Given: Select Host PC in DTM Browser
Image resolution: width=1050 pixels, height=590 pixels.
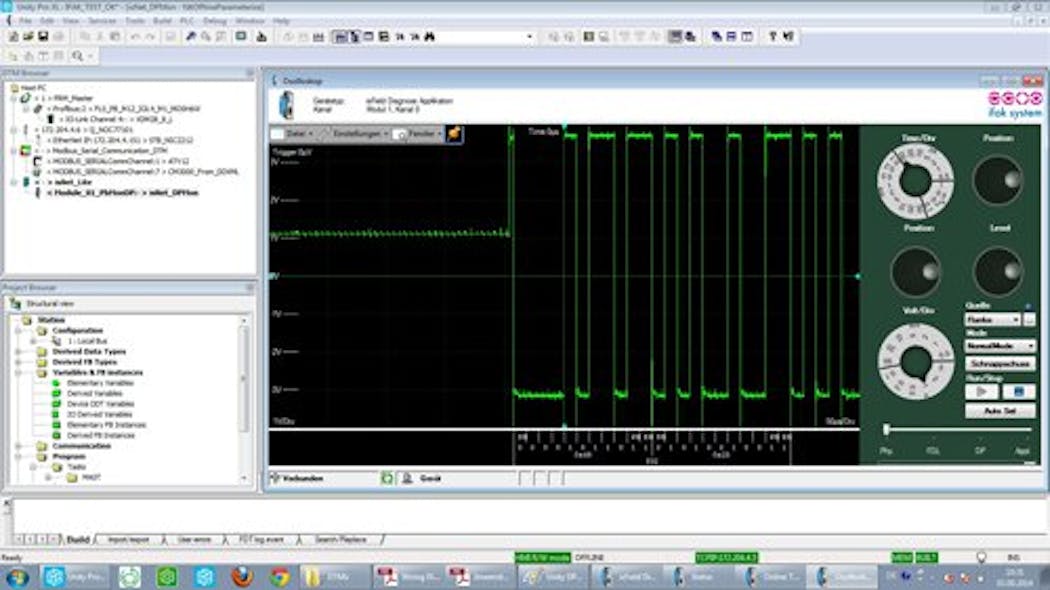Looking at the screenshot, I should coord(33,88).
